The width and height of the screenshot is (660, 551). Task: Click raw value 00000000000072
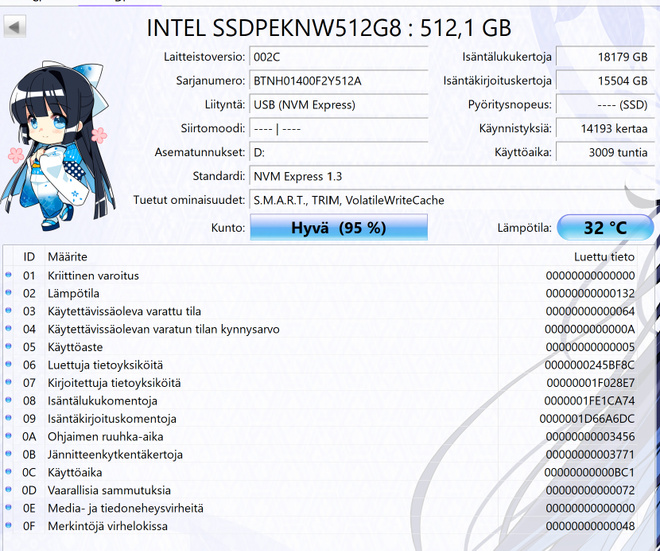click(590, 490)
